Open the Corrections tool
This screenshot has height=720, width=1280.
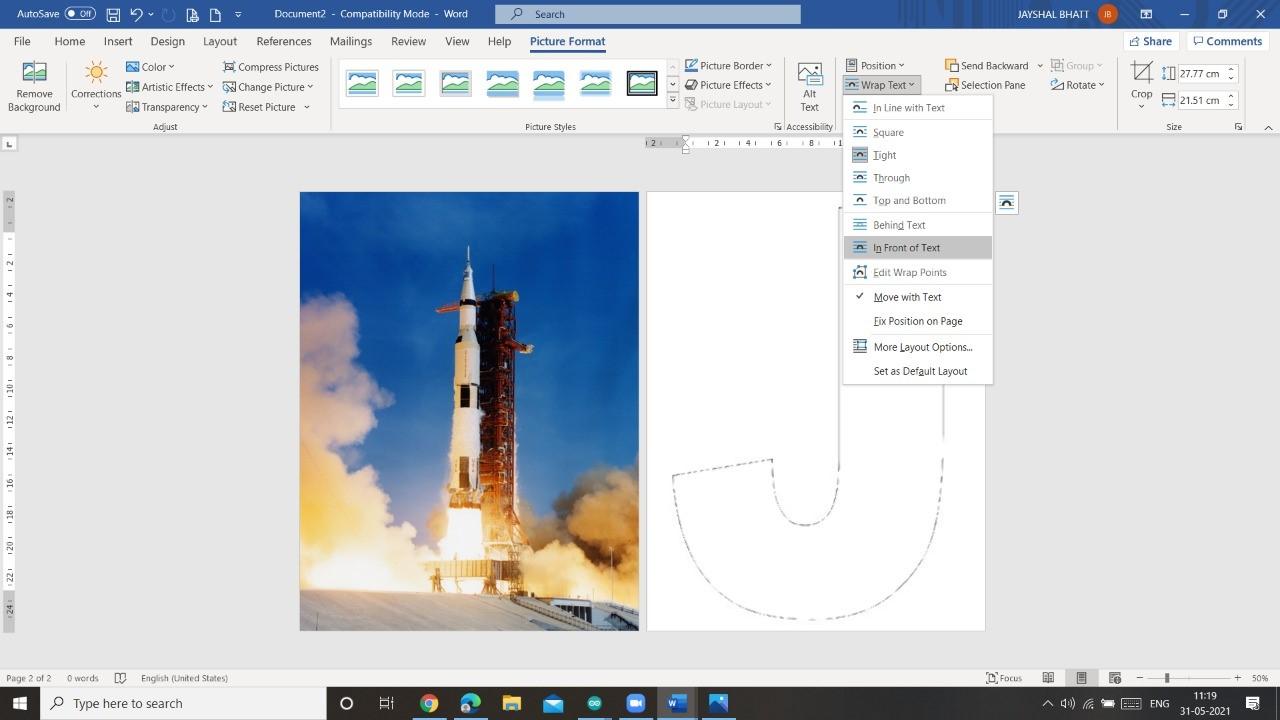coord(96,85)
